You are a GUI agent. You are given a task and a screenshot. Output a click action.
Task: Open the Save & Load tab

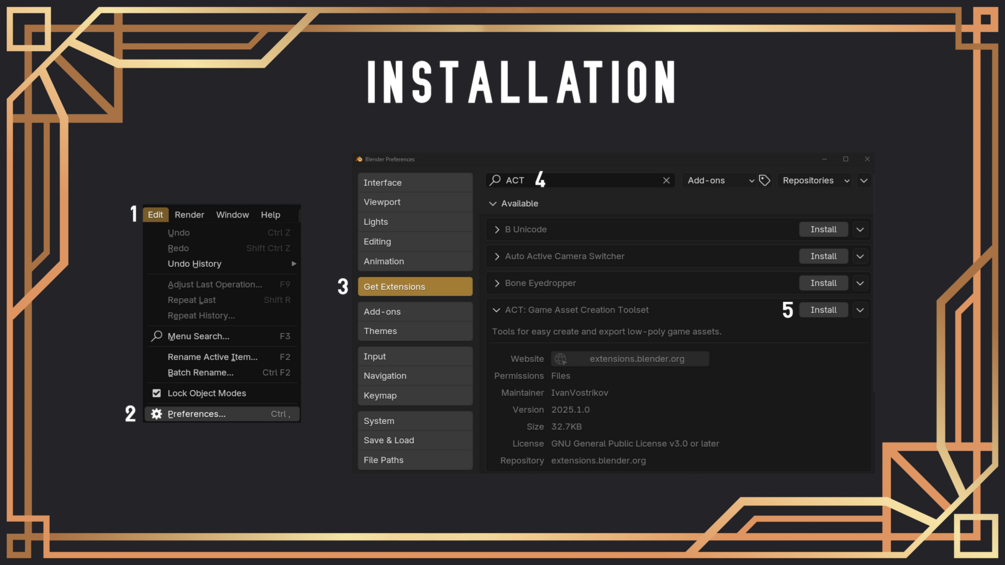[415, 440]
